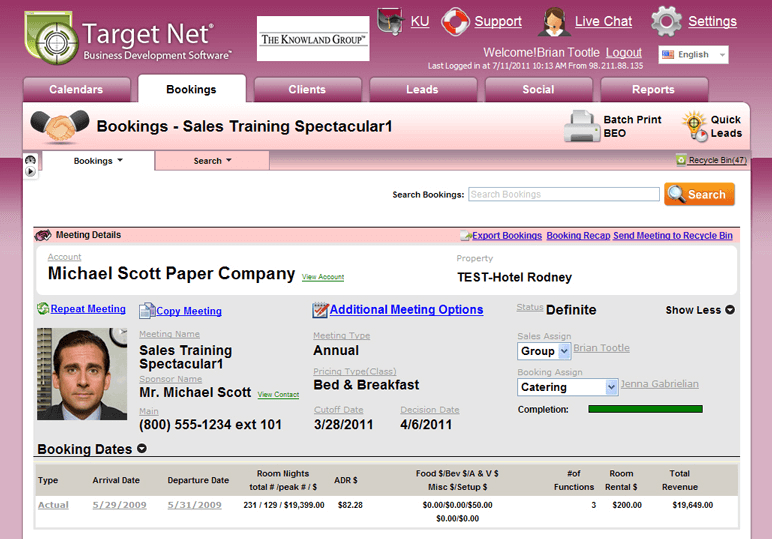This screenshot has height=539, width=772.
Task: Click the dashboard gauge icon in side panel
Action: click(31, 160)
